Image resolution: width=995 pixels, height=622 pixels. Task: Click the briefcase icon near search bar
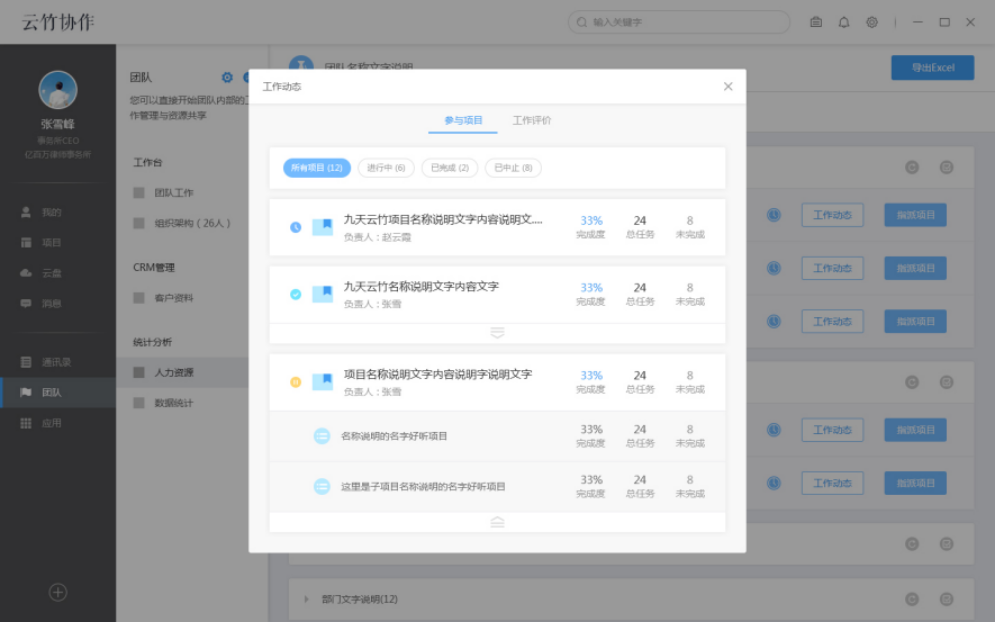click(x=815, y=21)
